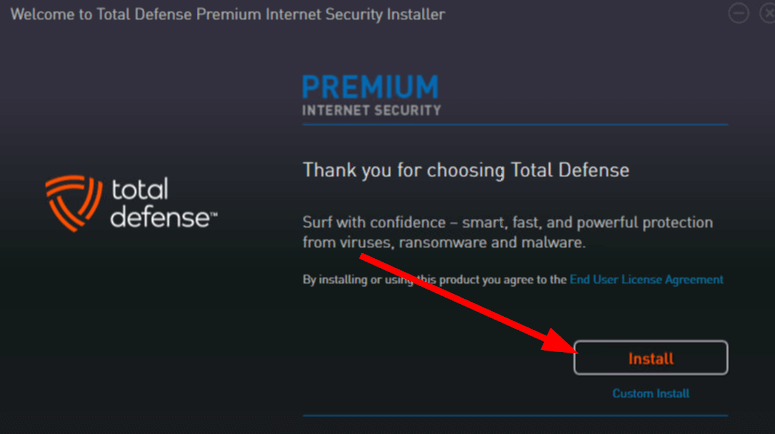Click the blue PREMIUM heading
This screenshot has height=434, width=775.
[370, 87]
